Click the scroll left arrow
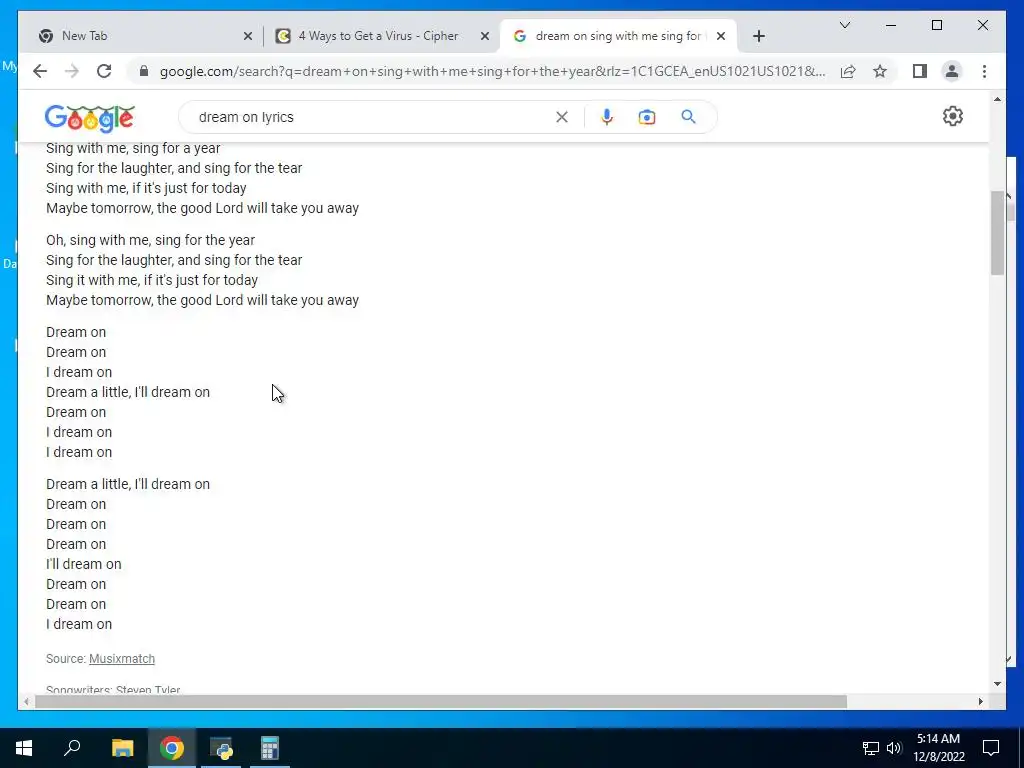 26,701
